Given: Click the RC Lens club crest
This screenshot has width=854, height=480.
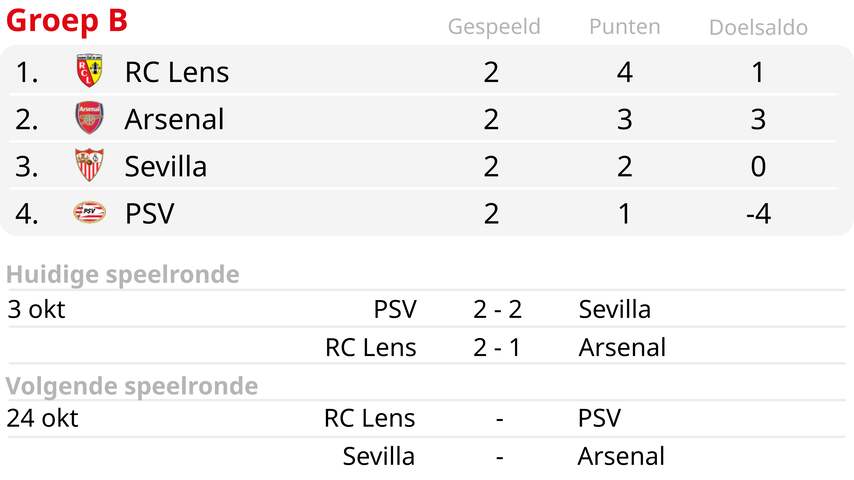Looking at the screenshot, I should coord(89,71).
